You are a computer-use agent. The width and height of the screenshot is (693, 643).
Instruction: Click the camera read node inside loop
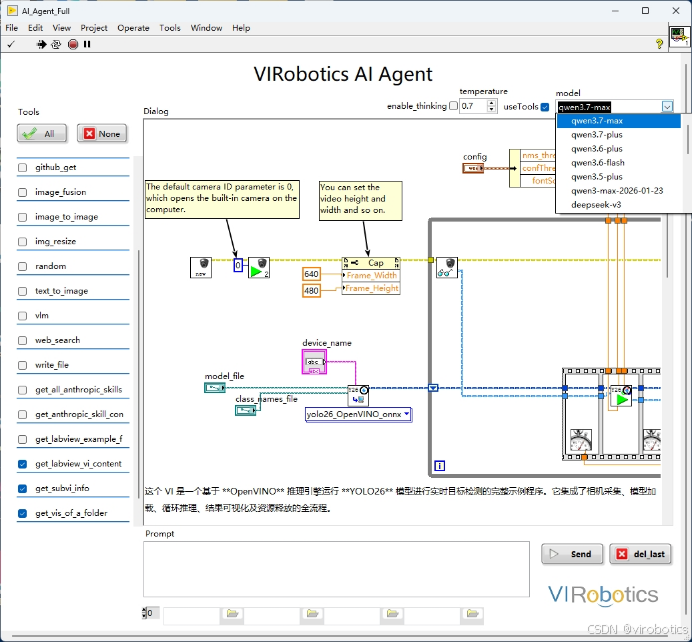pos(447,267)
